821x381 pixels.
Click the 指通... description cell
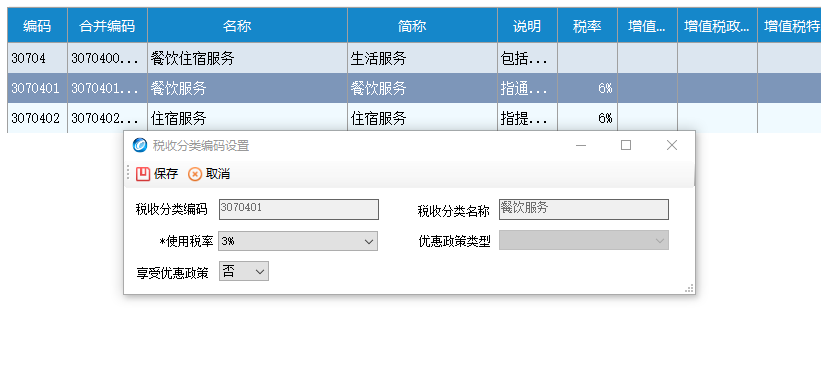(527, 88)
